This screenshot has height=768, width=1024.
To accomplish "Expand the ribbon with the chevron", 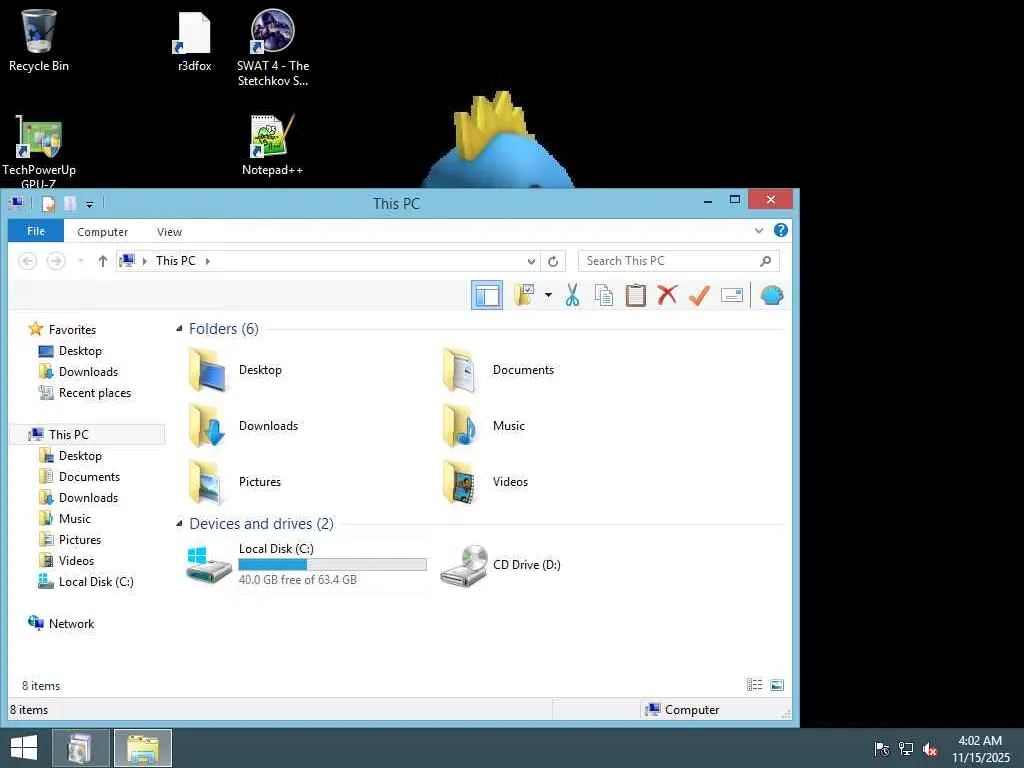I will coord(759,231).
